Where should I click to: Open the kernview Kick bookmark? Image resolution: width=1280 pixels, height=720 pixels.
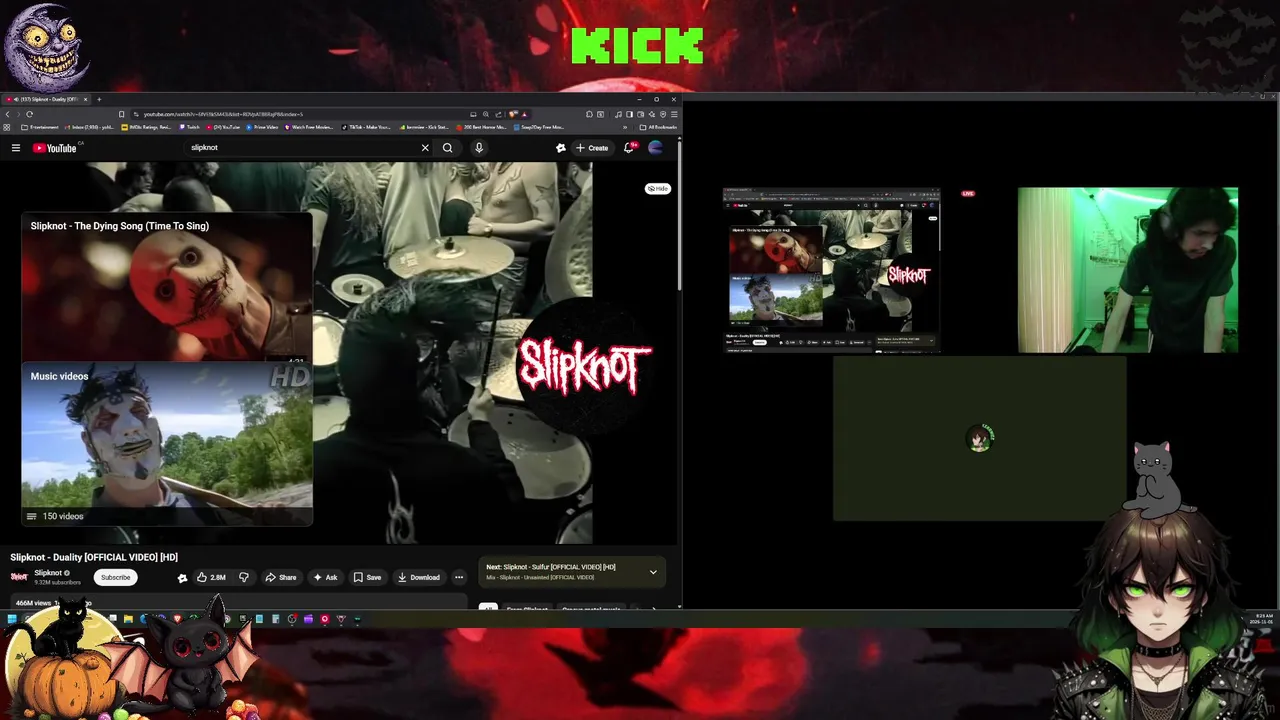(424, 127)
